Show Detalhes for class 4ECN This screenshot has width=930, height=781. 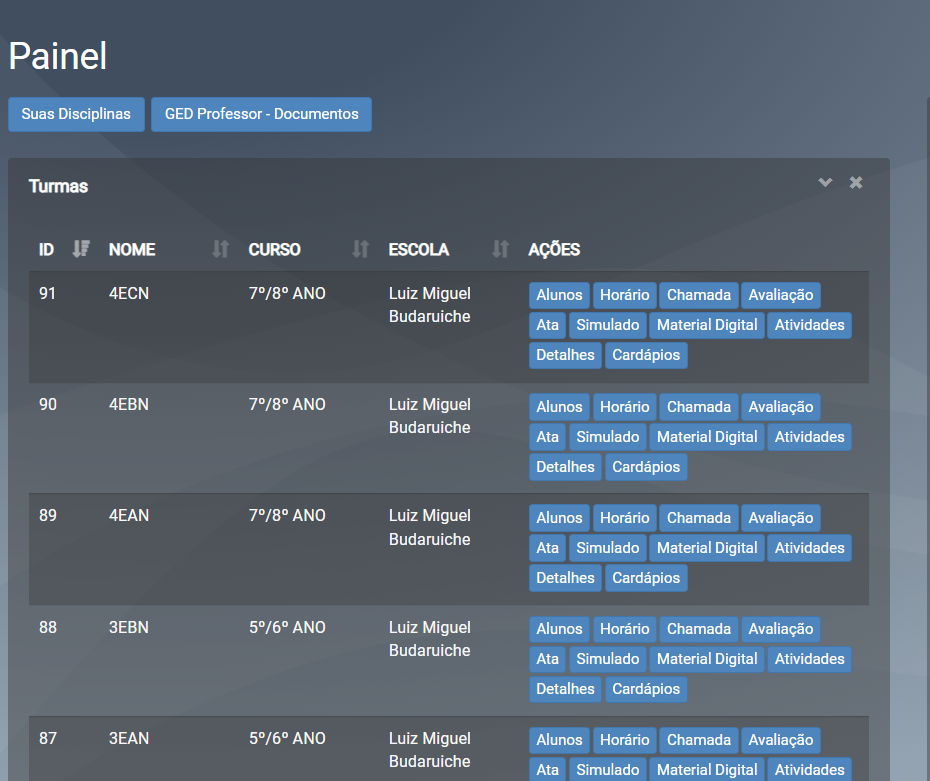565,355
